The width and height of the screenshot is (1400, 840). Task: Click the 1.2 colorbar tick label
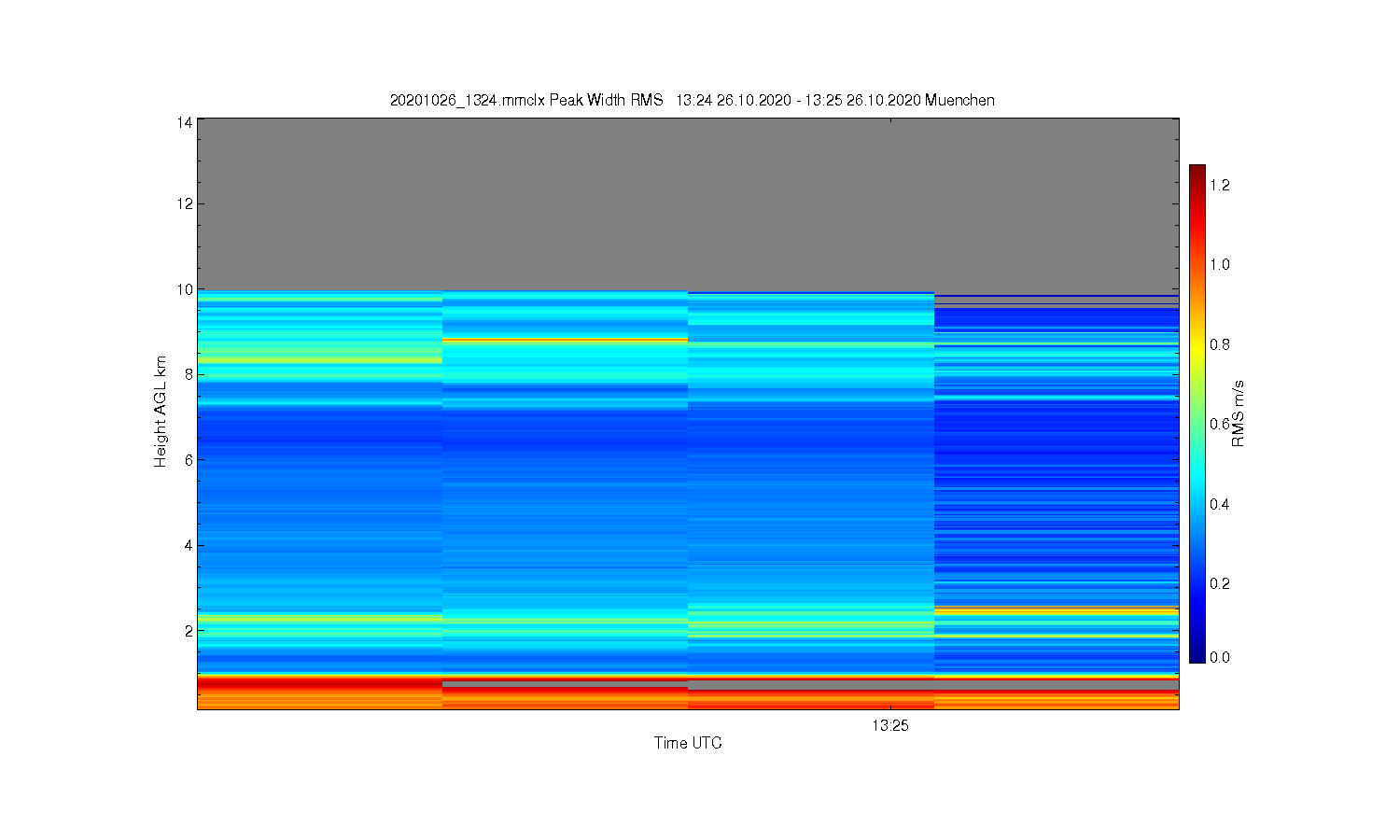[x=1220, y=185]
